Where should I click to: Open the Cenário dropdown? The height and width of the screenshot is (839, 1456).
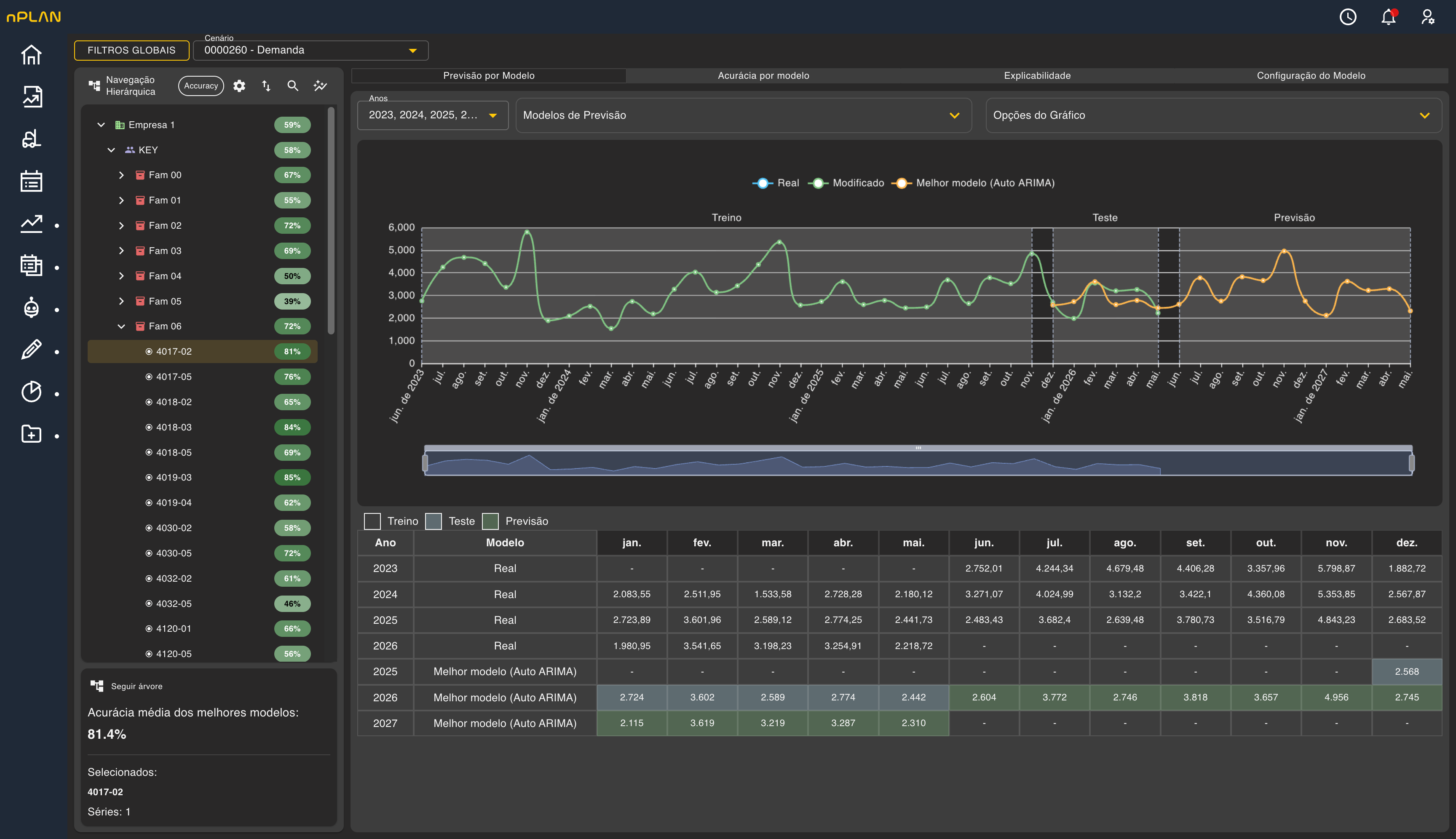(310, 50)
